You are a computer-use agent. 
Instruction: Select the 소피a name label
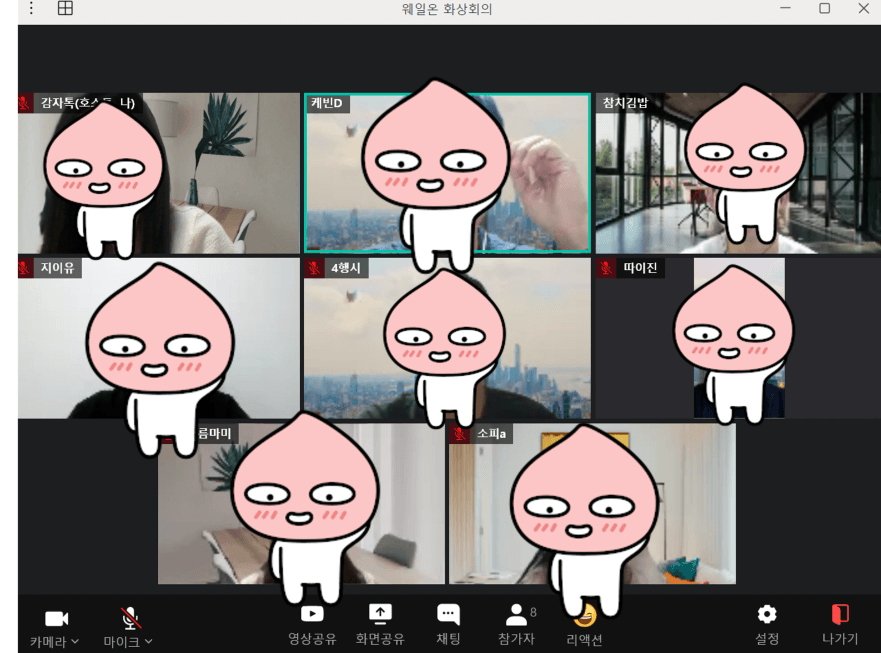click(x=491, y=433)
